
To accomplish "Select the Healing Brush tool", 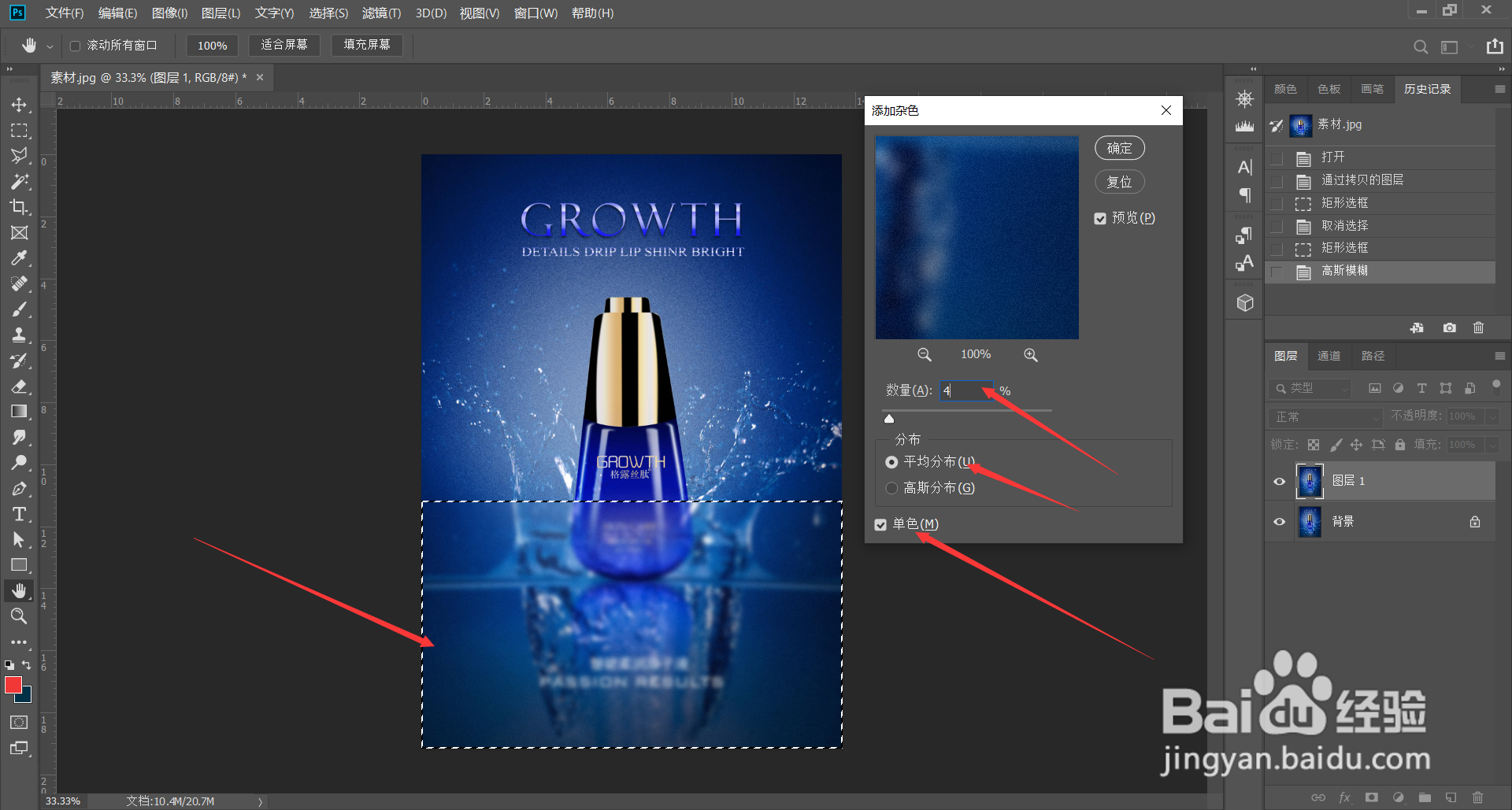I will [x=19, y=283].
